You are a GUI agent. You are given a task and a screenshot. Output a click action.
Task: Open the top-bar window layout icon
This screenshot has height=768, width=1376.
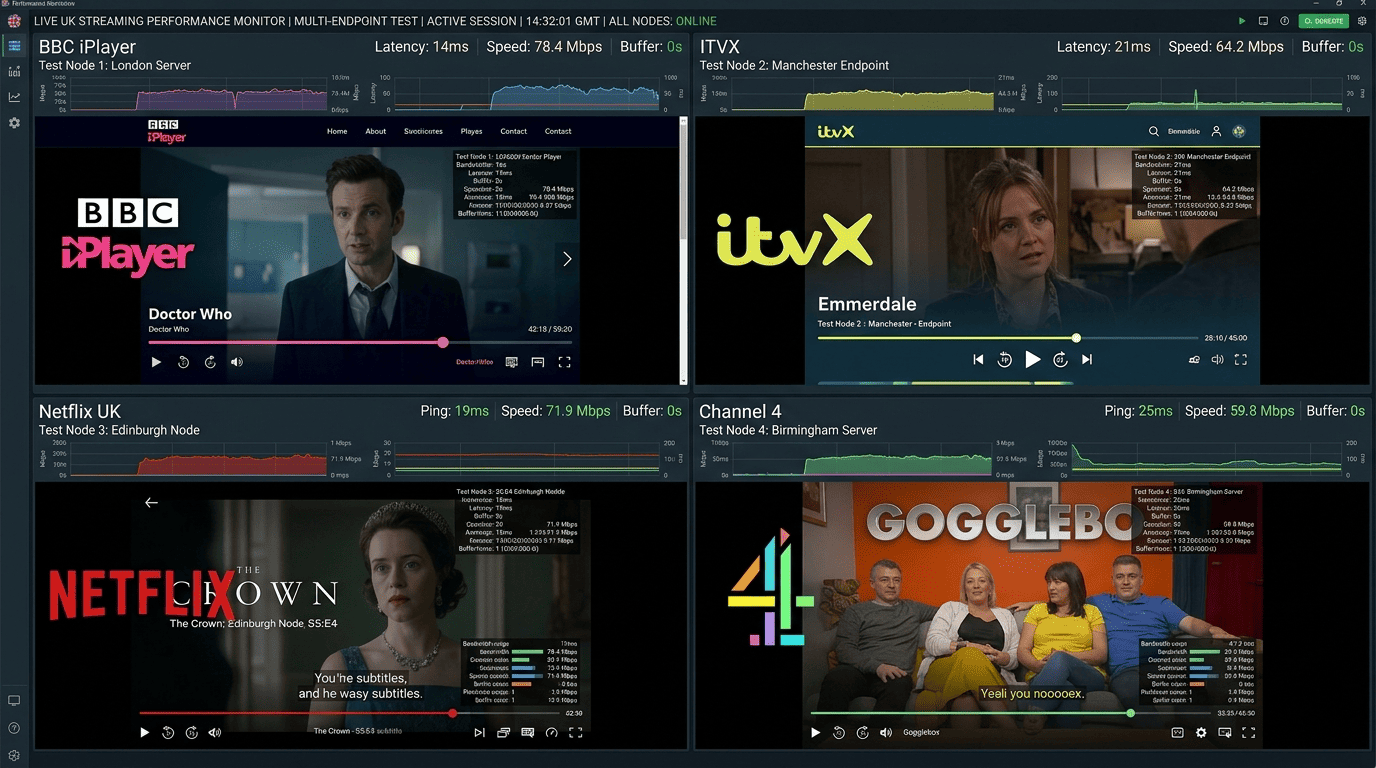click(x=1263, y=21)
